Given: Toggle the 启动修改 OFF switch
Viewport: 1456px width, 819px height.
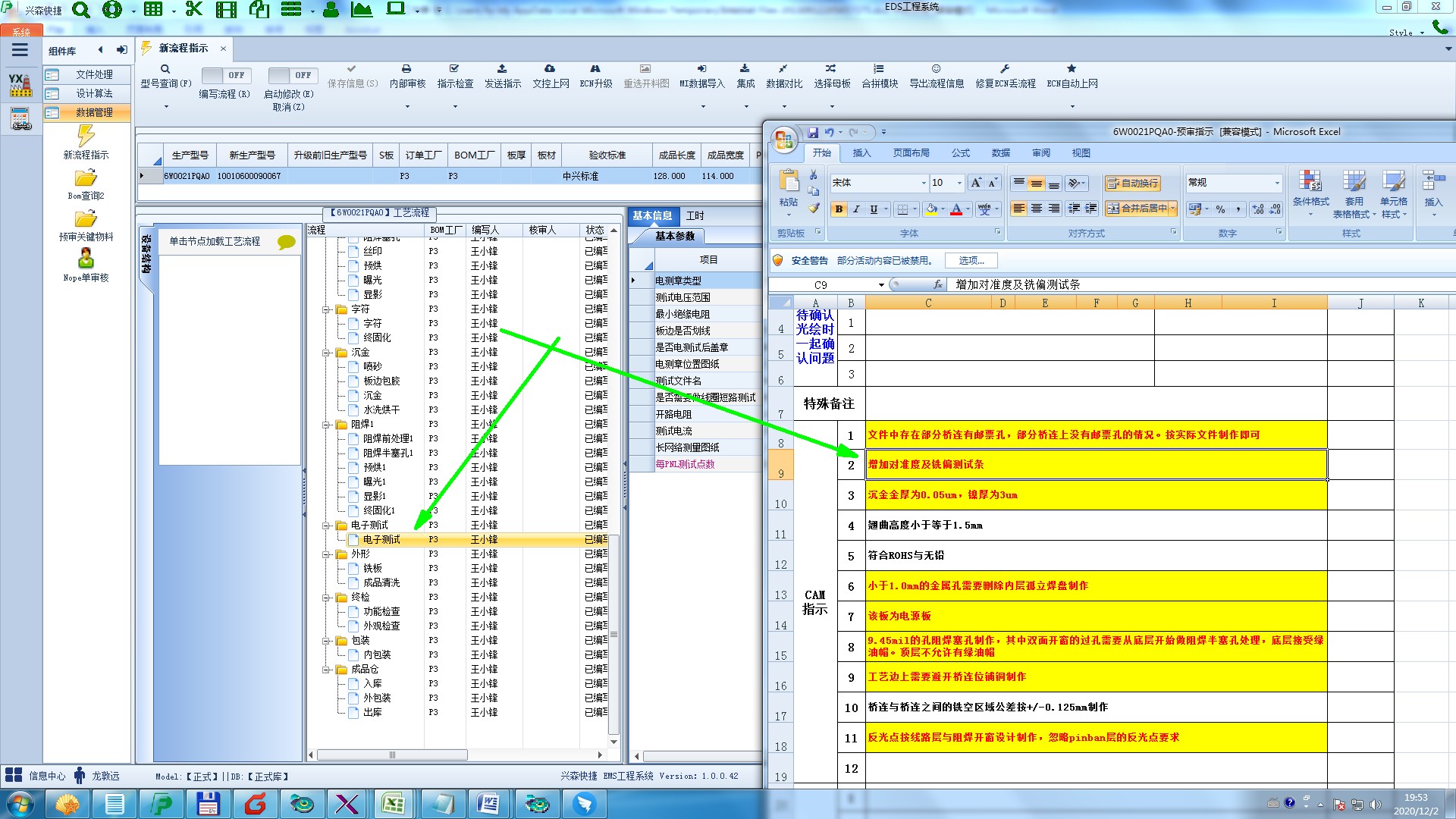Looking at the screenshot, I should click(x=290, y=75).
